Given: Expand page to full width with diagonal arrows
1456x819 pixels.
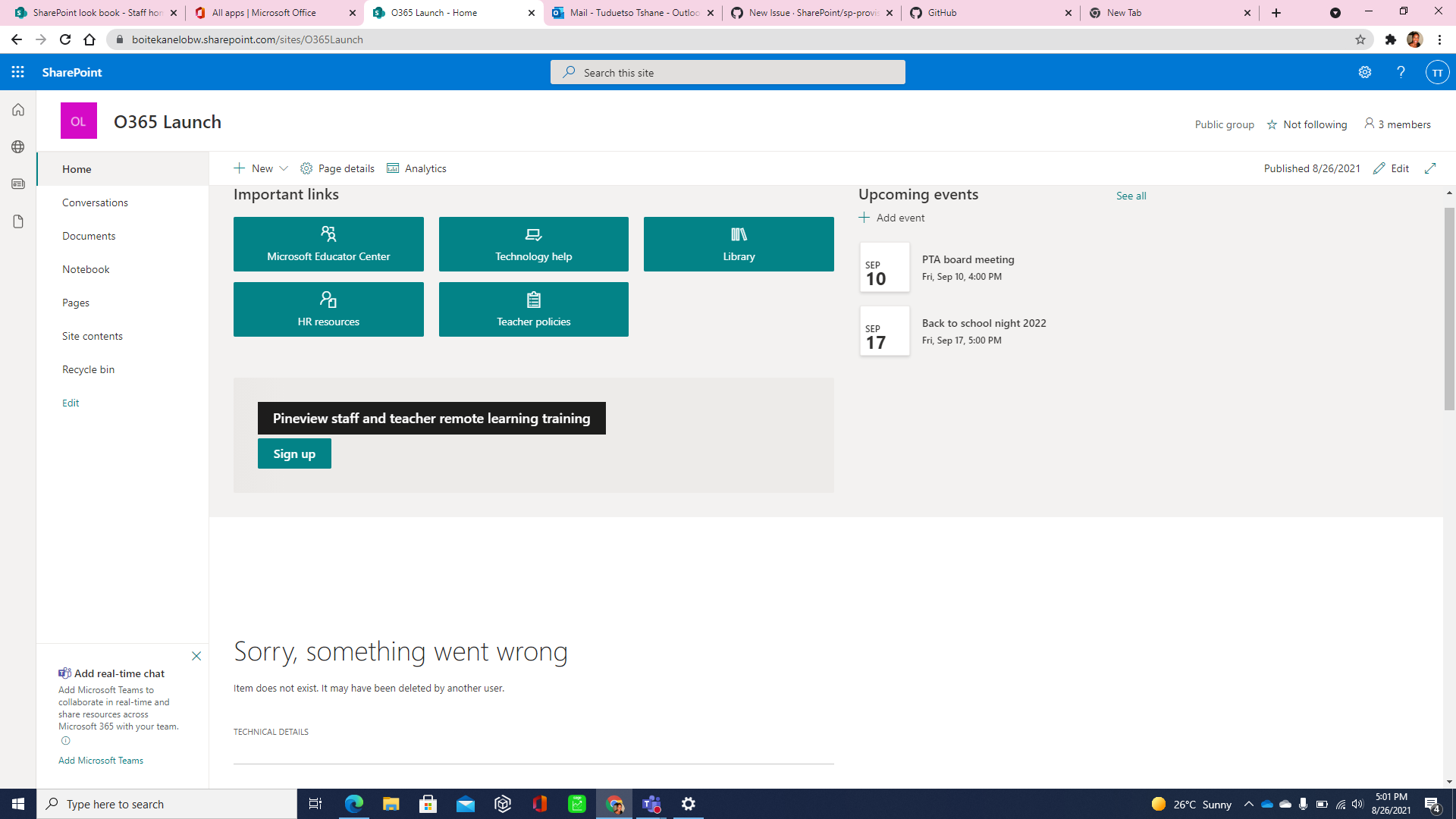Looking at the screenshot, I should pyautogui.click(x=1431, y=168).
